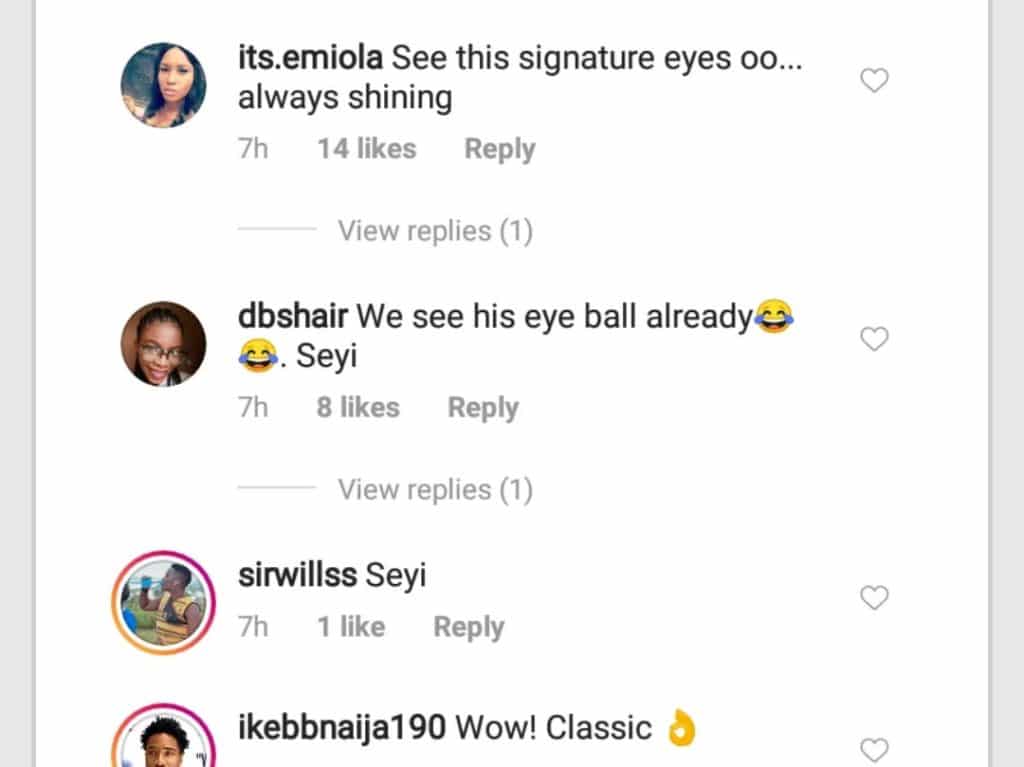View ikebbnaija190 story avatar
This screenshot has height=767, width=1024.
[x=163, y=736]
